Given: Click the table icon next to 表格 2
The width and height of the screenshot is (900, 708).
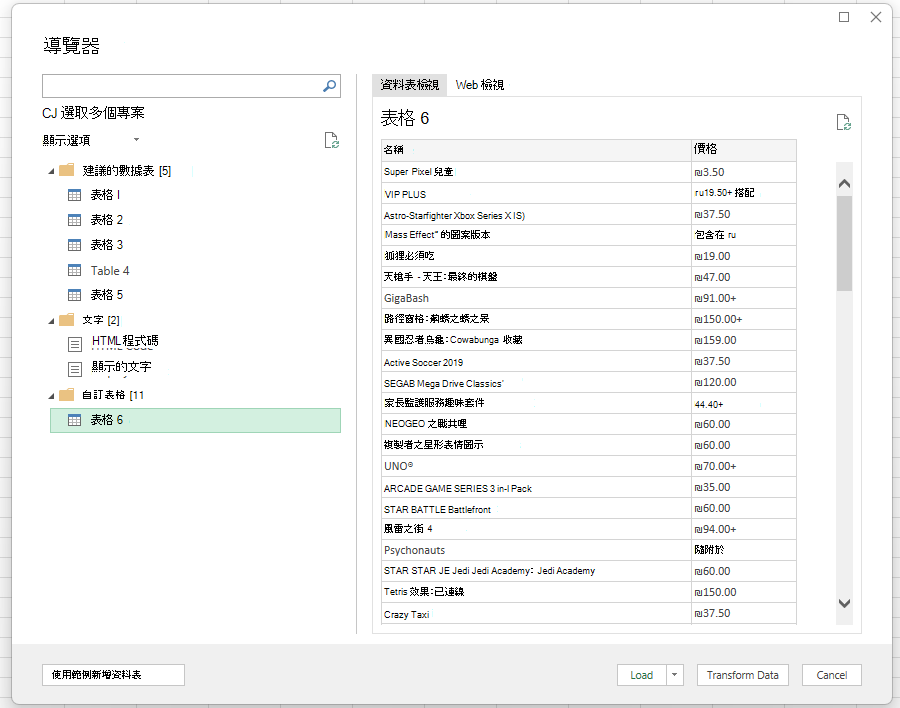Looking at the screenshot, I should pos(75,220).
